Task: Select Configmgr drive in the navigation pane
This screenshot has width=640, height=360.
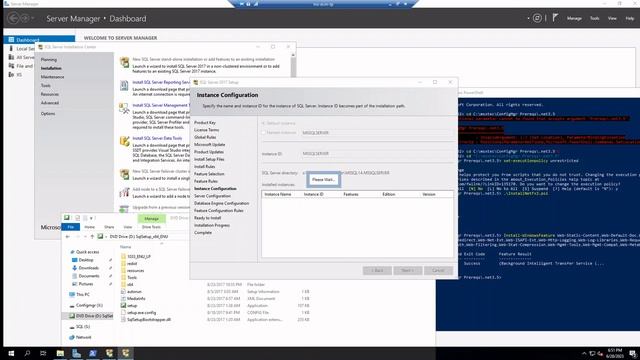Action: [x=85, y=305]
